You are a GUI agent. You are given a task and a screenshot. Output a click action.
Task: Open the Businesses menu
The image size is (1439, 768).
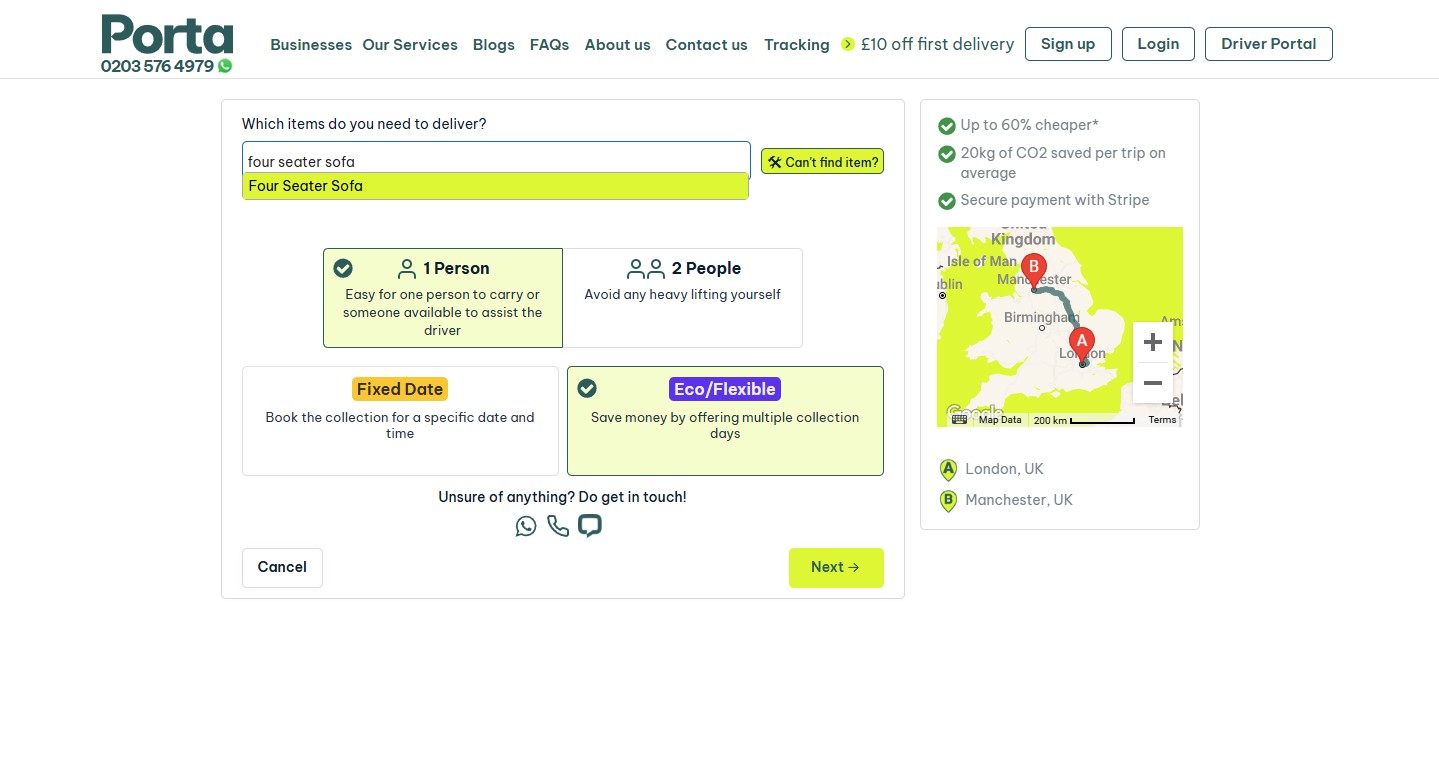pos(311,45)
